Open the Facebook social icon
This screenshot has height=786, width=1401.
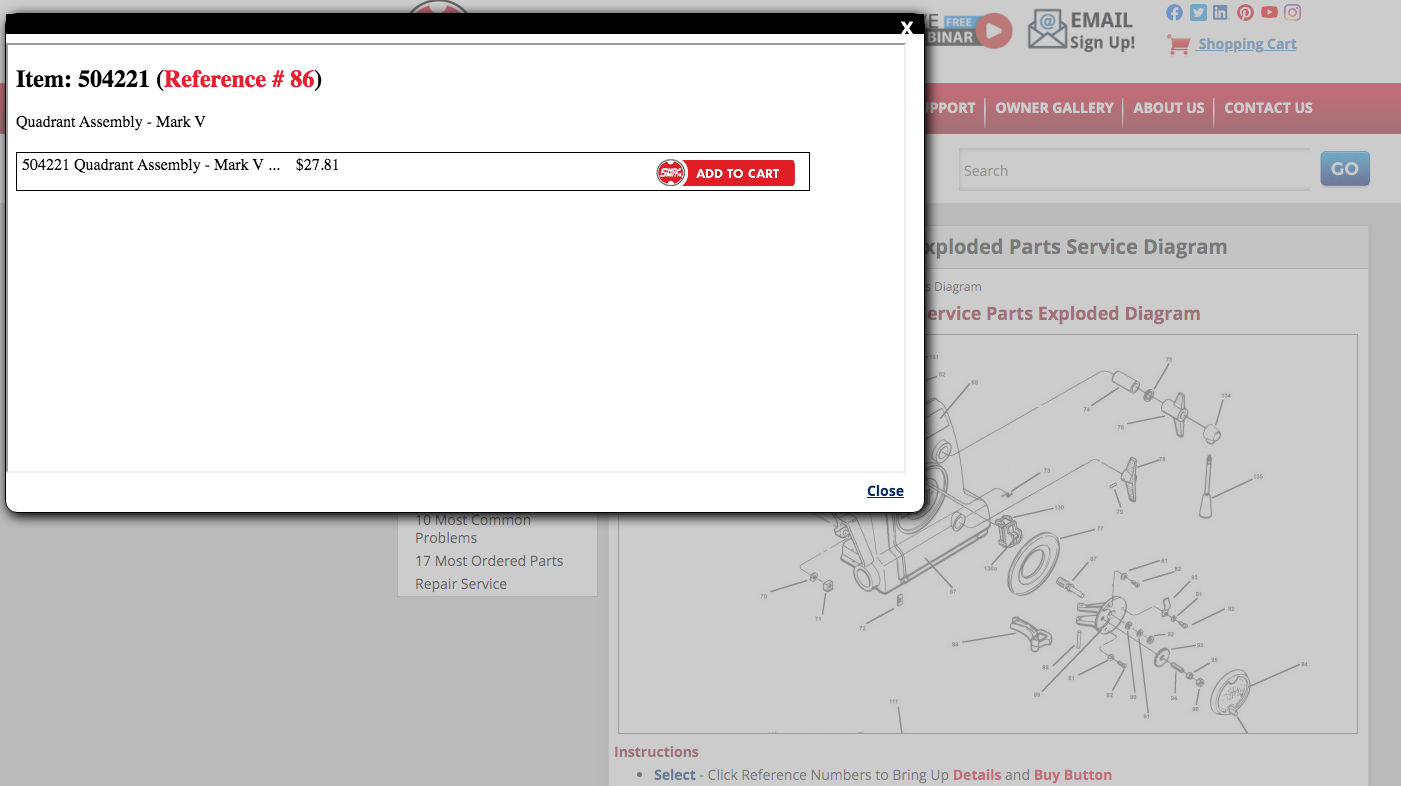[1174, 13]
